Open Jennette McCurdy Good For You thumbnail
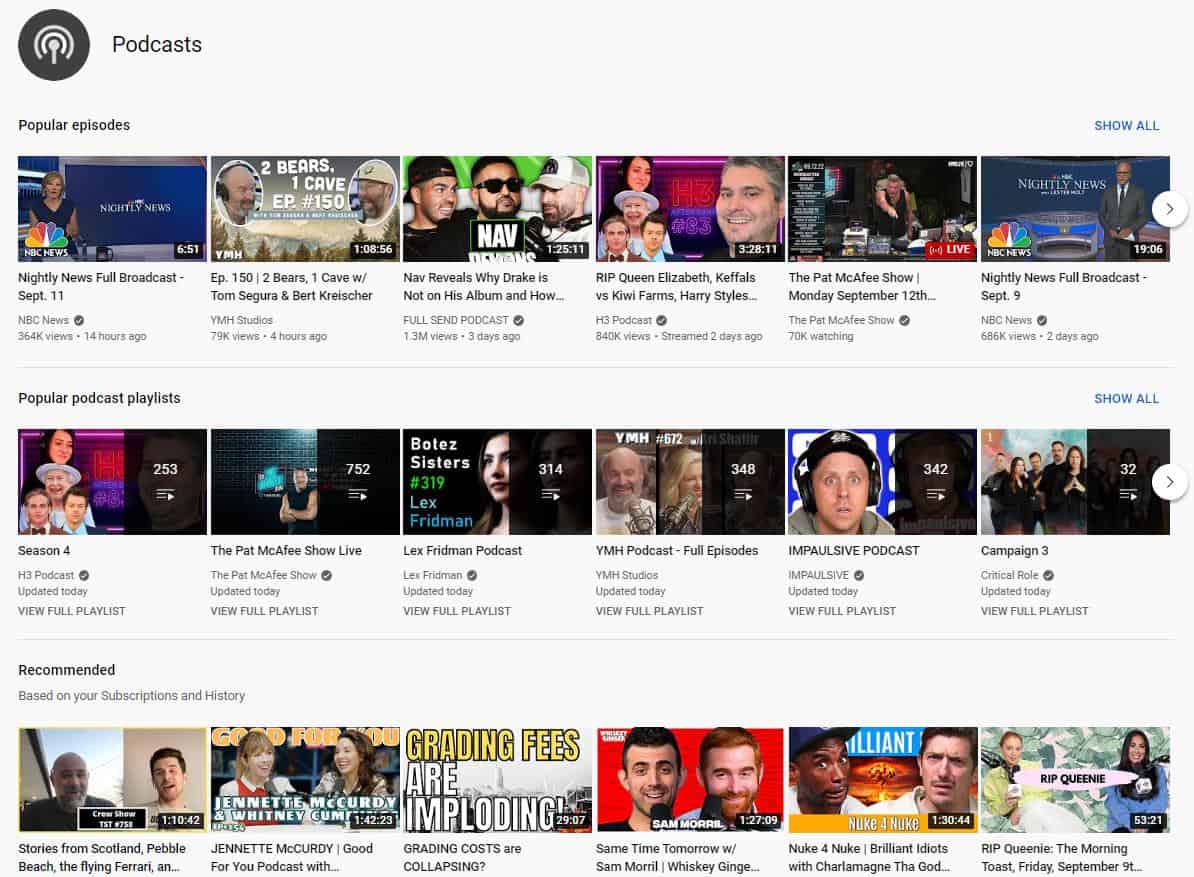1194x877 pixels. (x=305, y=780)
